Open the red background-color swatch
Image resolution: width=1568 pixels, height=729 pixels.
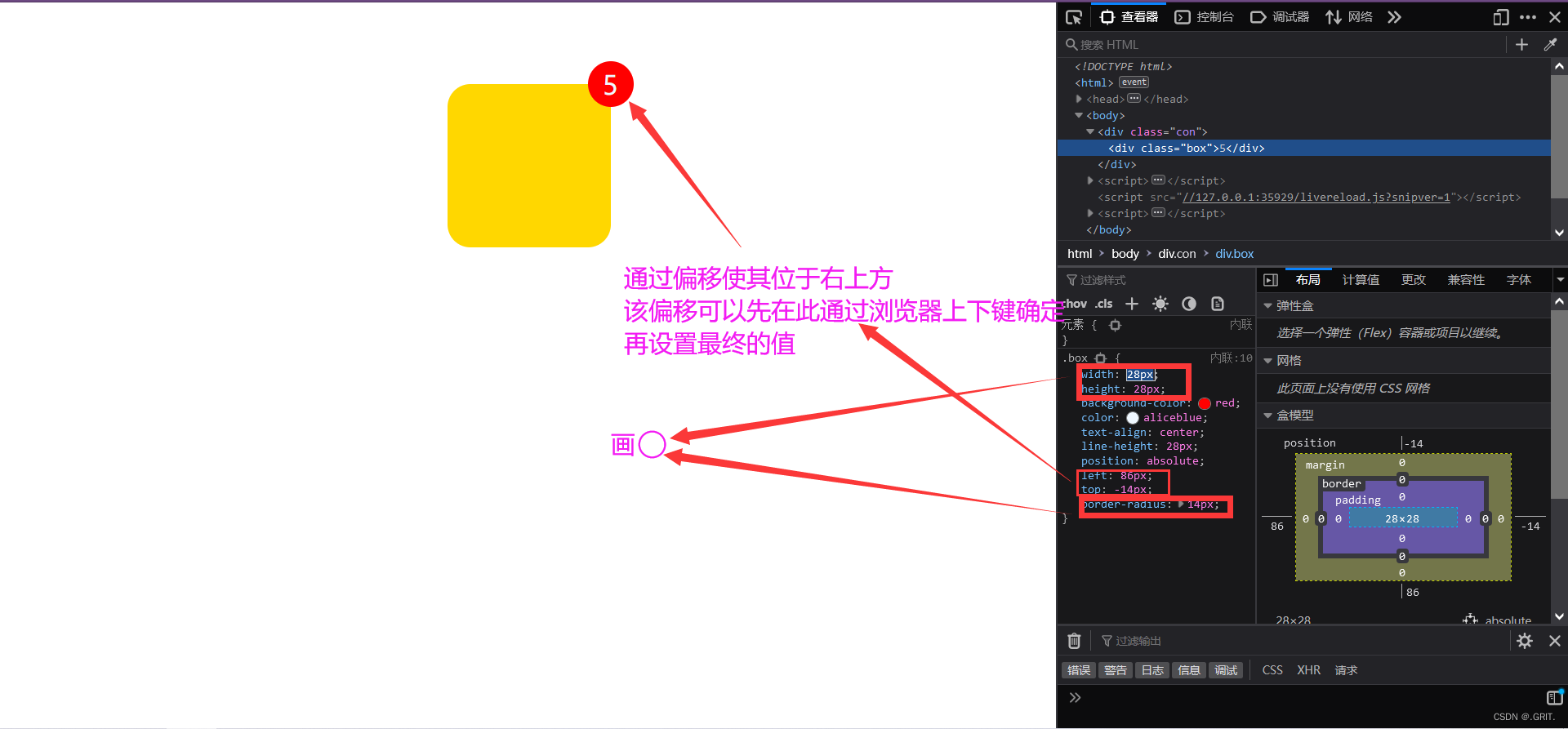pos(1204,403)
